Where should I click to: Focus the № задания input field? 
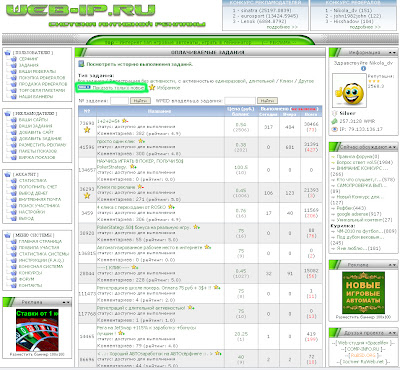(119, 100)
